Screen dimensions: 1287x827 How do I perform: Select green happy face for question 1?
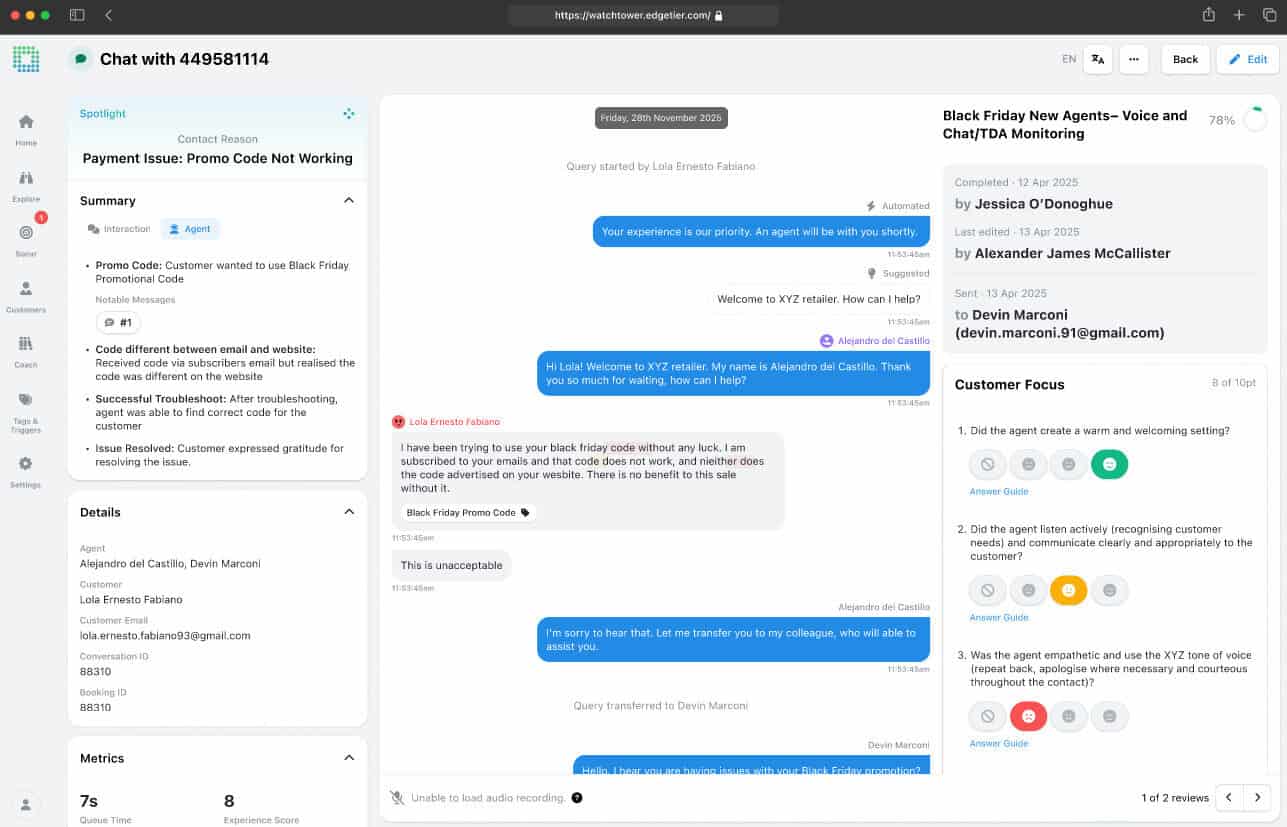(x=1109, y=464)
